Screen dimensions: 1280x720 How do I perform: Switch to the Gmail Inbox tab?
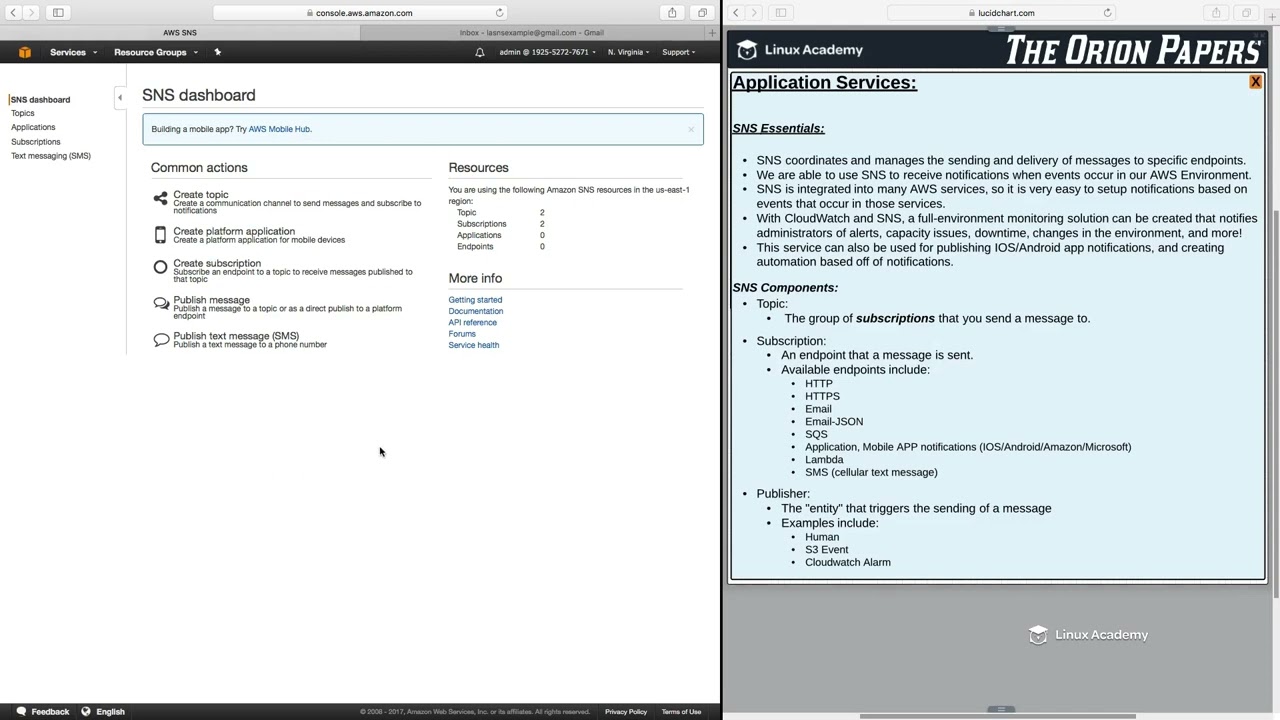[532, 33]
